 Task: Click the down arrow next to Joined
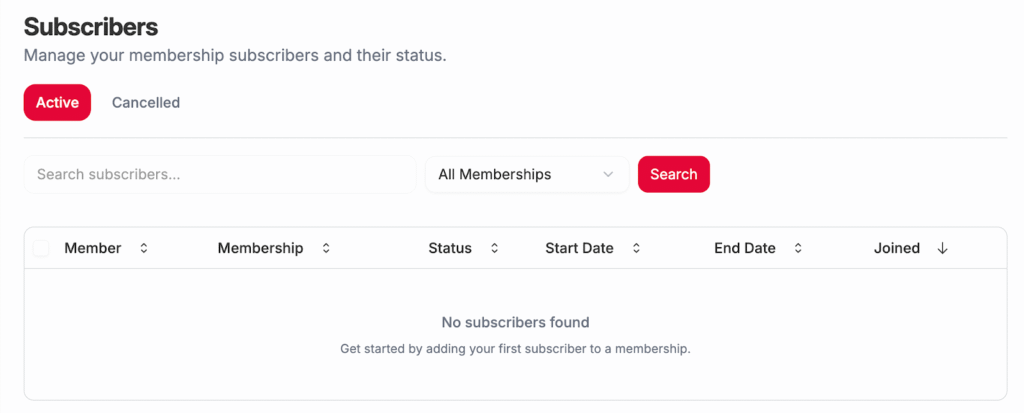pos(942,248)
